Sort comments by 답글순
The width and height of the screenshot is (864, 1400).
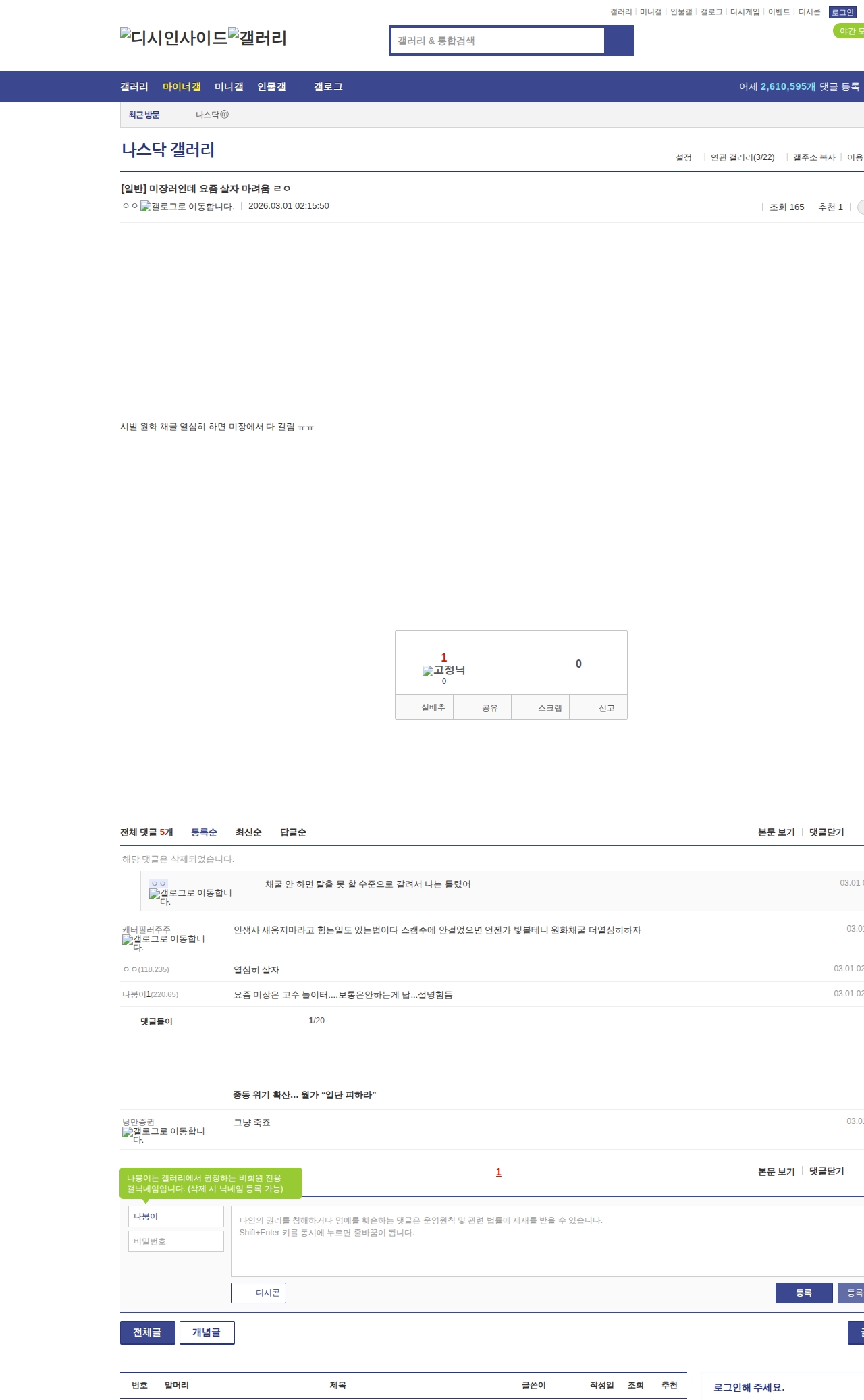[293, 832]
